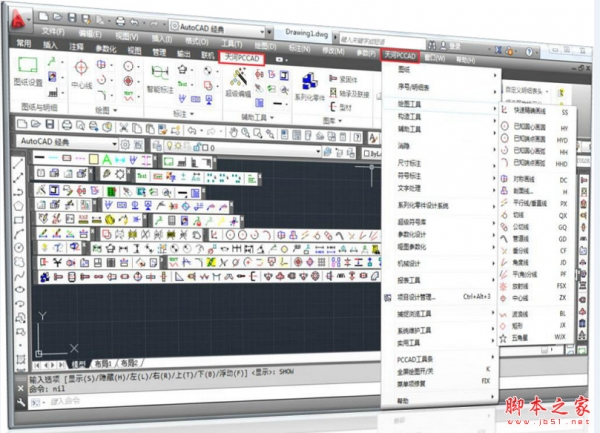This screenshot has width=600, height=433.
Task: Pick the Rectangle tool in the left toolbar
Action: pos(19,220)
